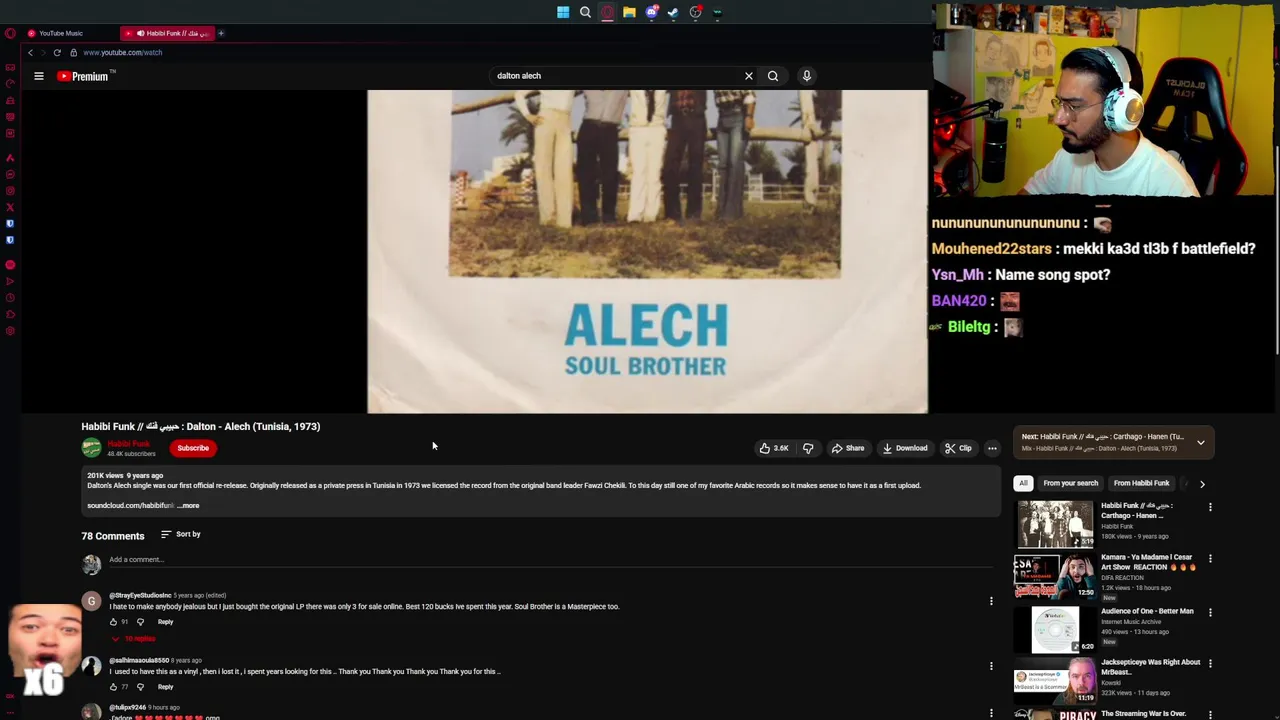Viewport: 1280px width, 720px height.
Task: Open more actions ellipsis under the video
Action: tap(992, 448)
